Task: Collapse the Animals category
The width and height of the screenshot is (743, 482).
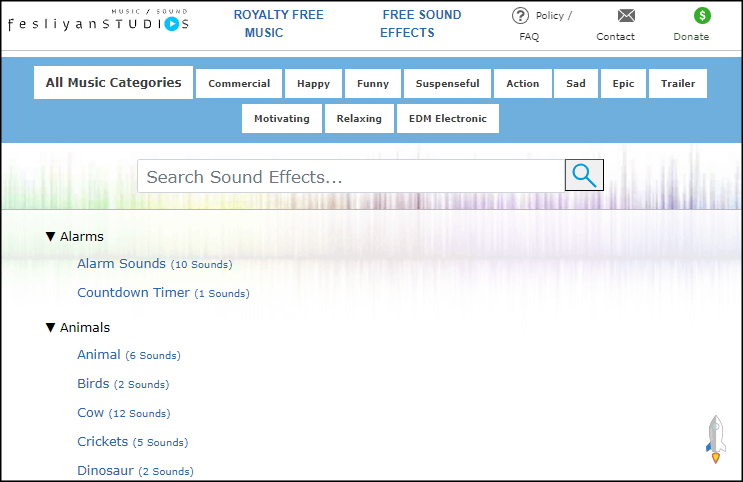Action: point(52,328)
